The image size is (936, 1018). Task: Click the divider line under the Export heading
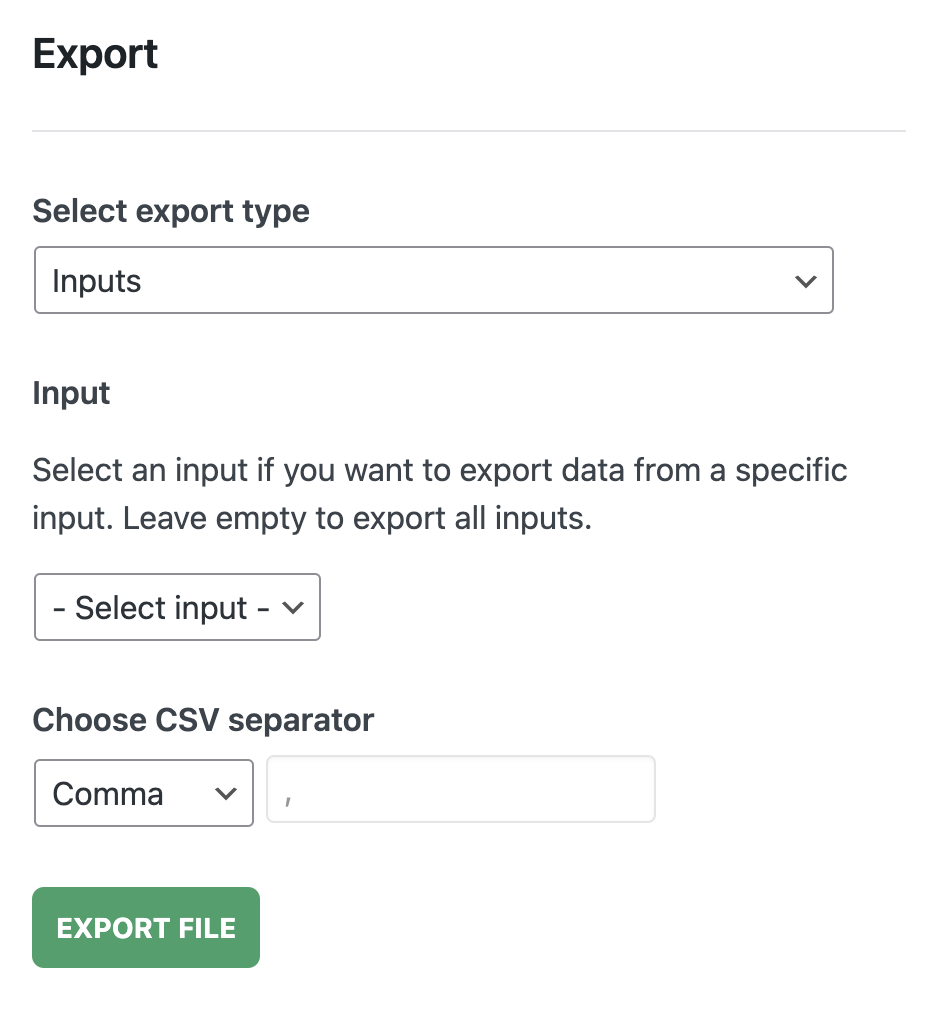(468, 130)
